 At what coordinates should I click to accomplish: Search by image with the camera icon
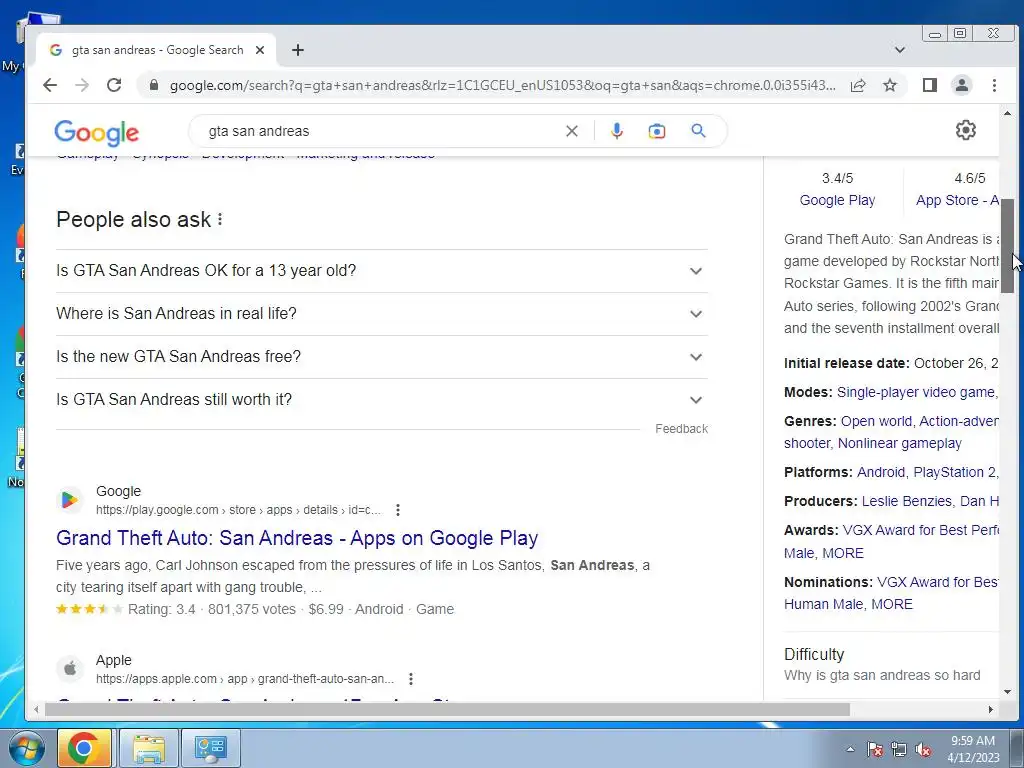pos(657,131)
